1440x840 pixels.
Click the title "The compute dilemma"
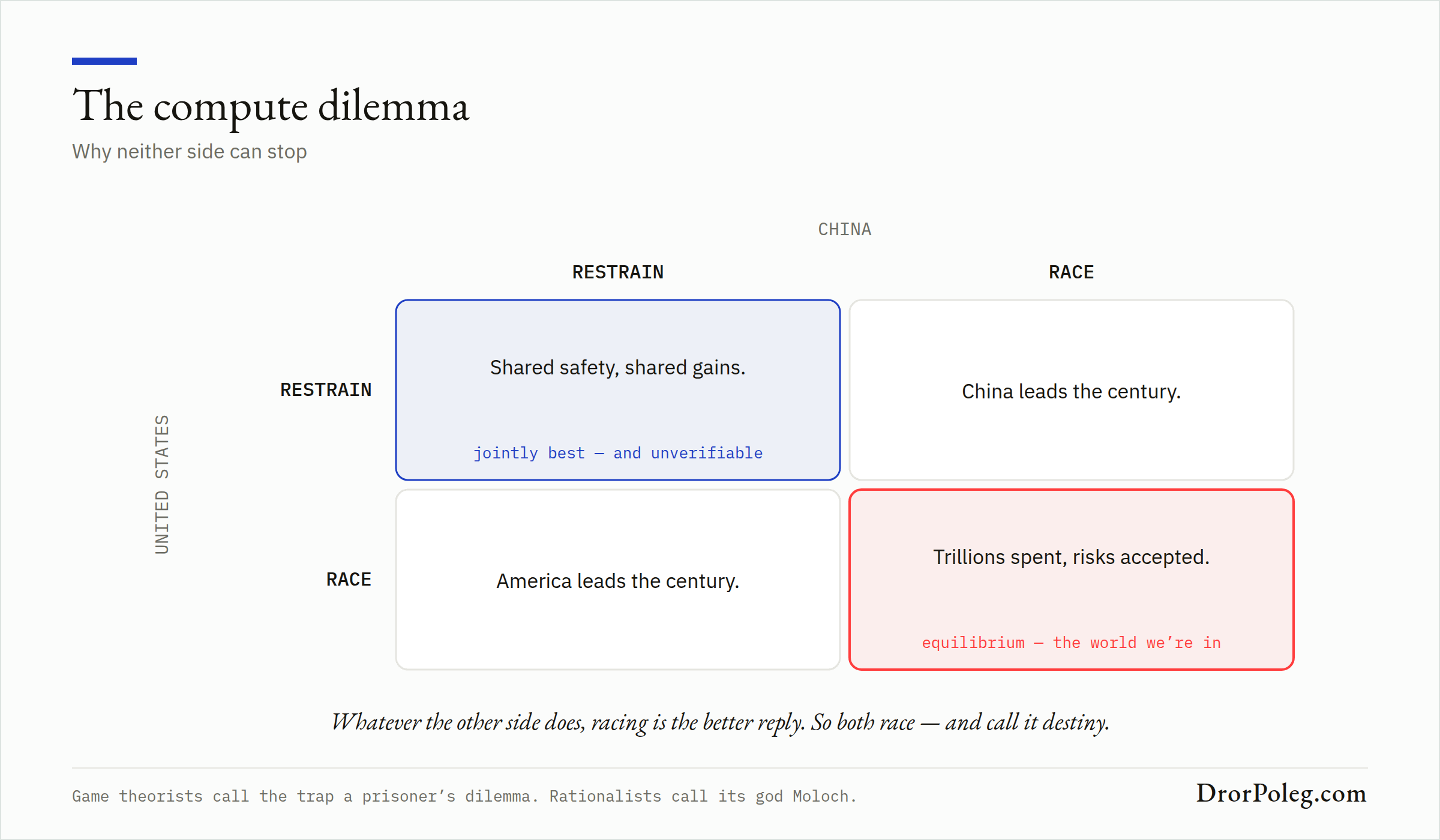point(271,107)
